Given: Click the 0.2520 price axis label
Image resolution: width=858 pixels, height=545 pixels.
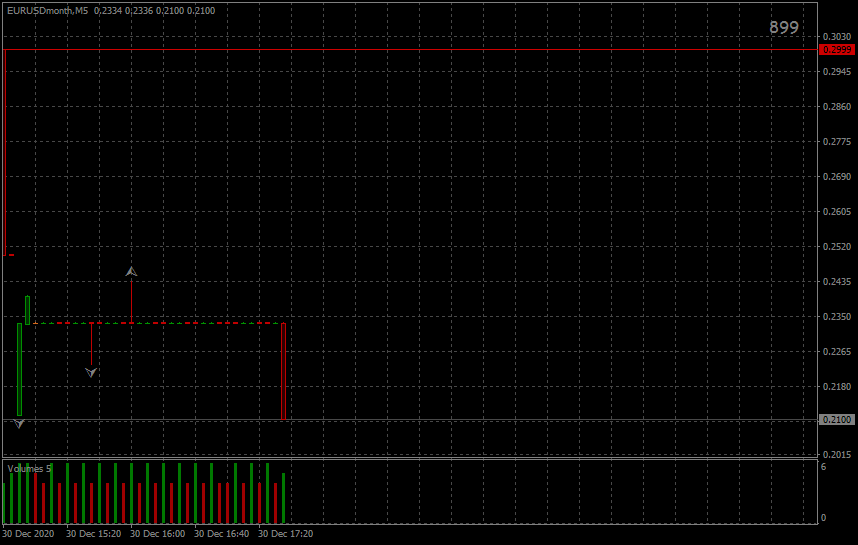Looking at the screenshot, I should tap(837, 247).
